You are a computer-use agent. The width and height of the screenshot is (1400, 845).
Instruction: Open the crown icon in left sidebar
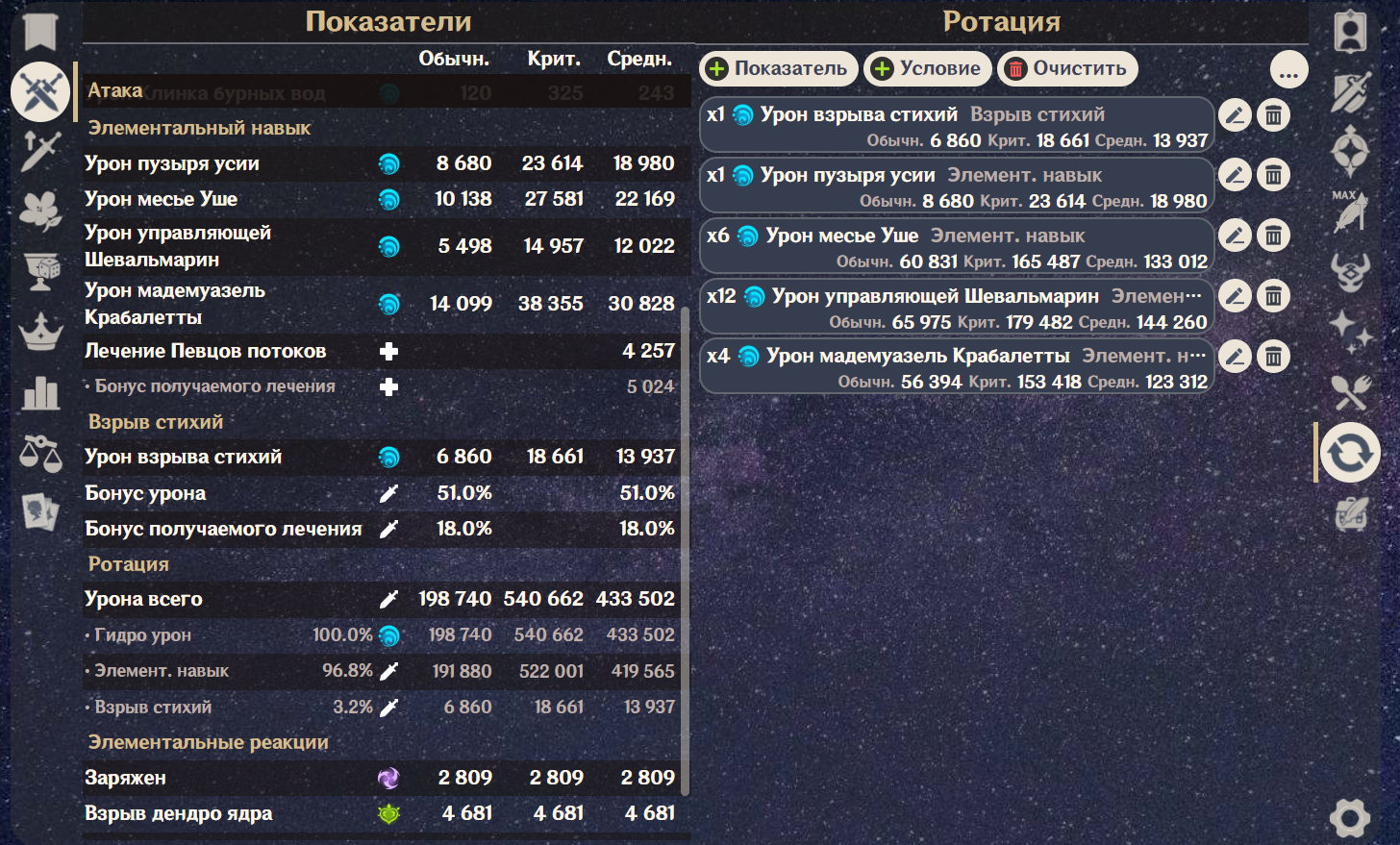click(x=40, y=332)
